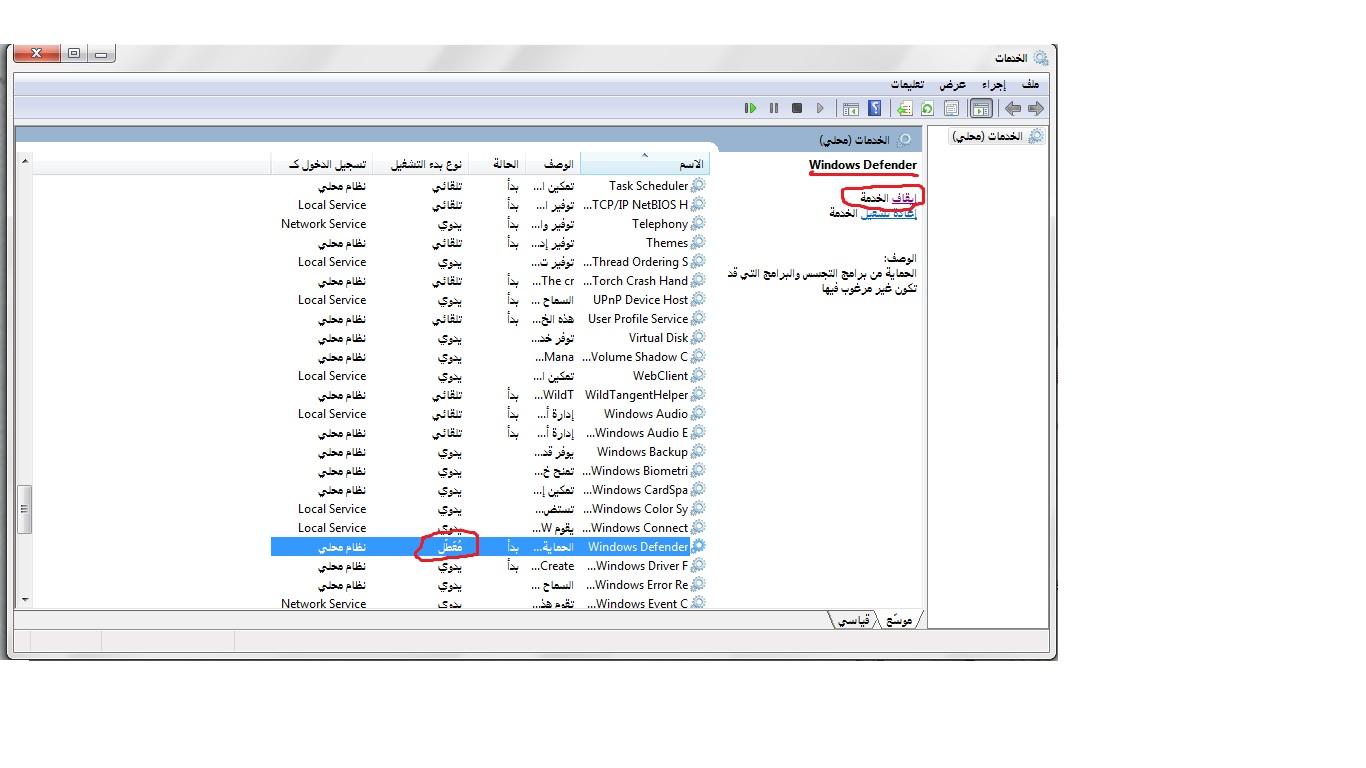1366x768 pixels.
Task: Click the Pause Service toolbar icon
Action: (774, 108)
